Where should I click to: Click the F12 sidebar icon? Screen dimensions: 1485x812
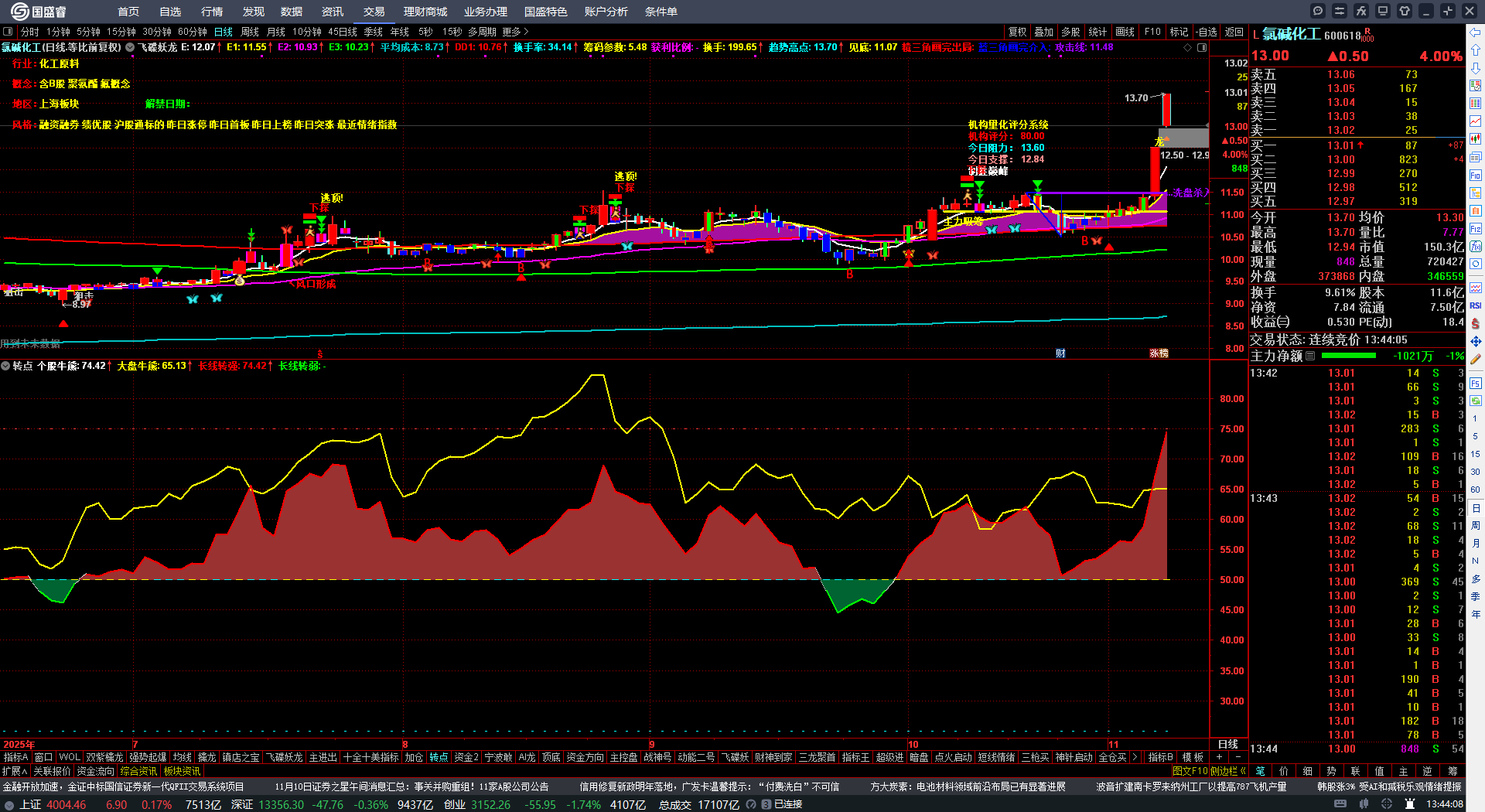pos(1476,229)
